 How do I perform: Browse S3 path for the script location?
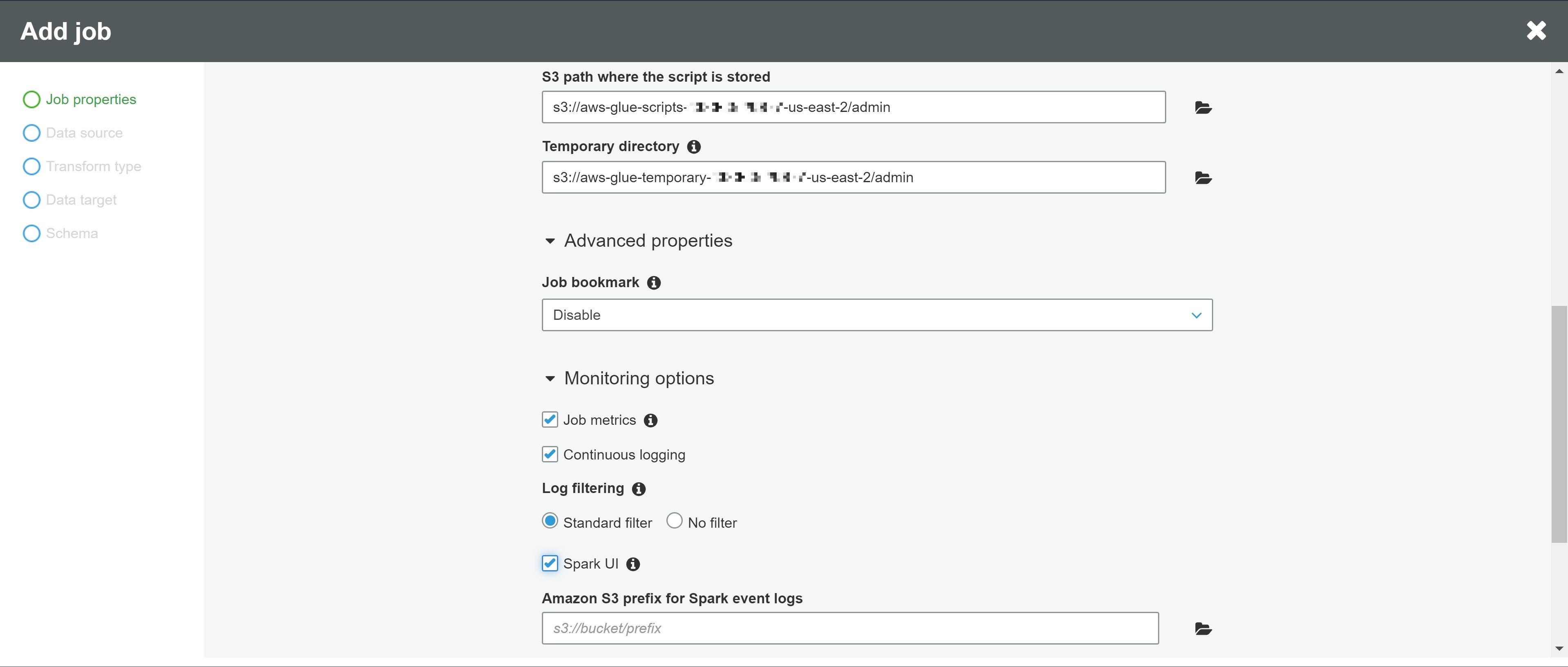pyautogui.click(x=1203, y=108)
